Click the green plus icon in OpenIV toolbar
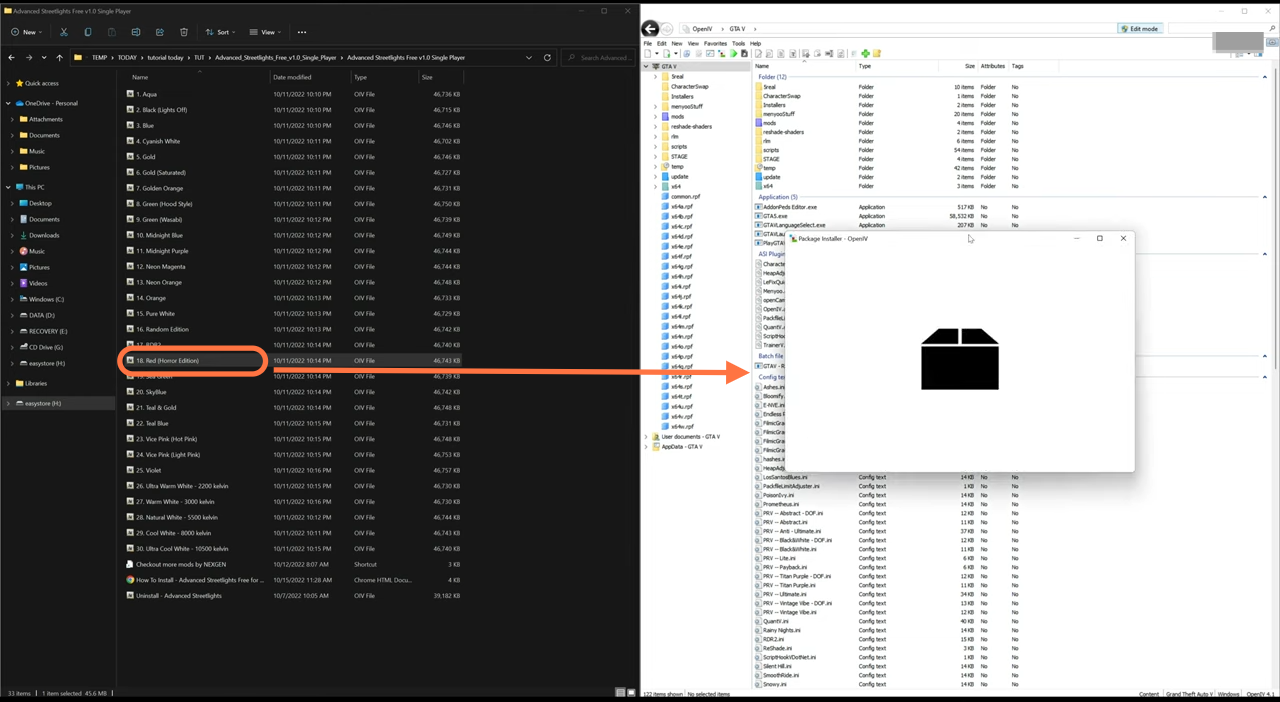The height and width of the screenshot is (702, 1280). [865, 54]
